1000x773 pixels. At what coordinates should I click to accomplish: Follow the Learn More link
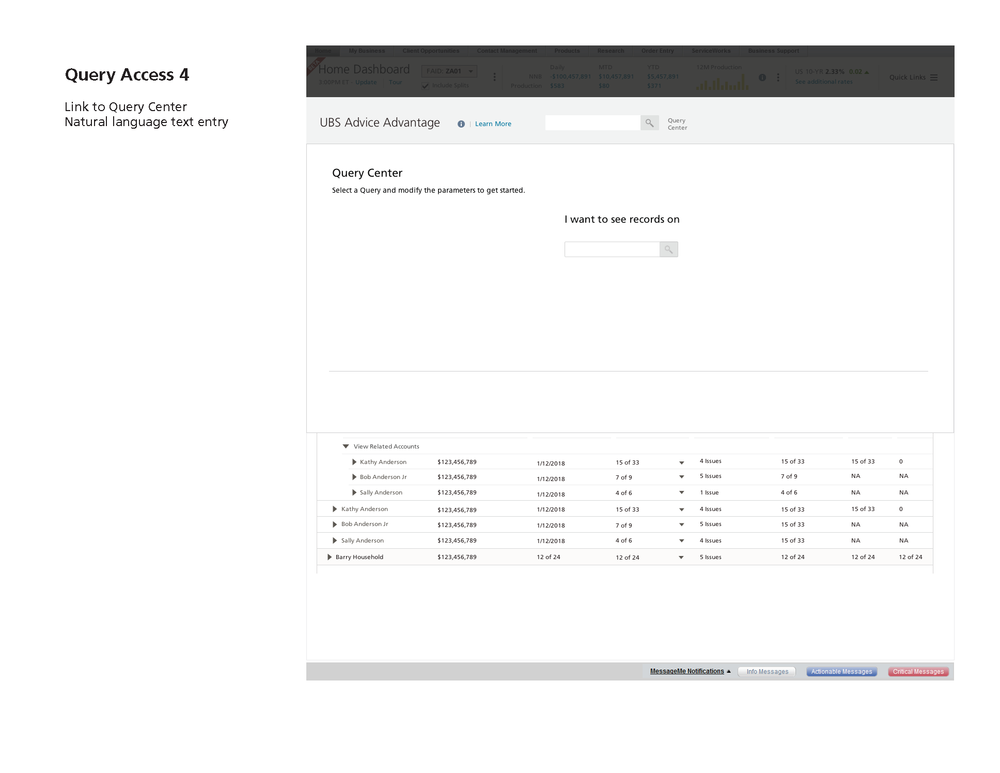coord(493,124)
